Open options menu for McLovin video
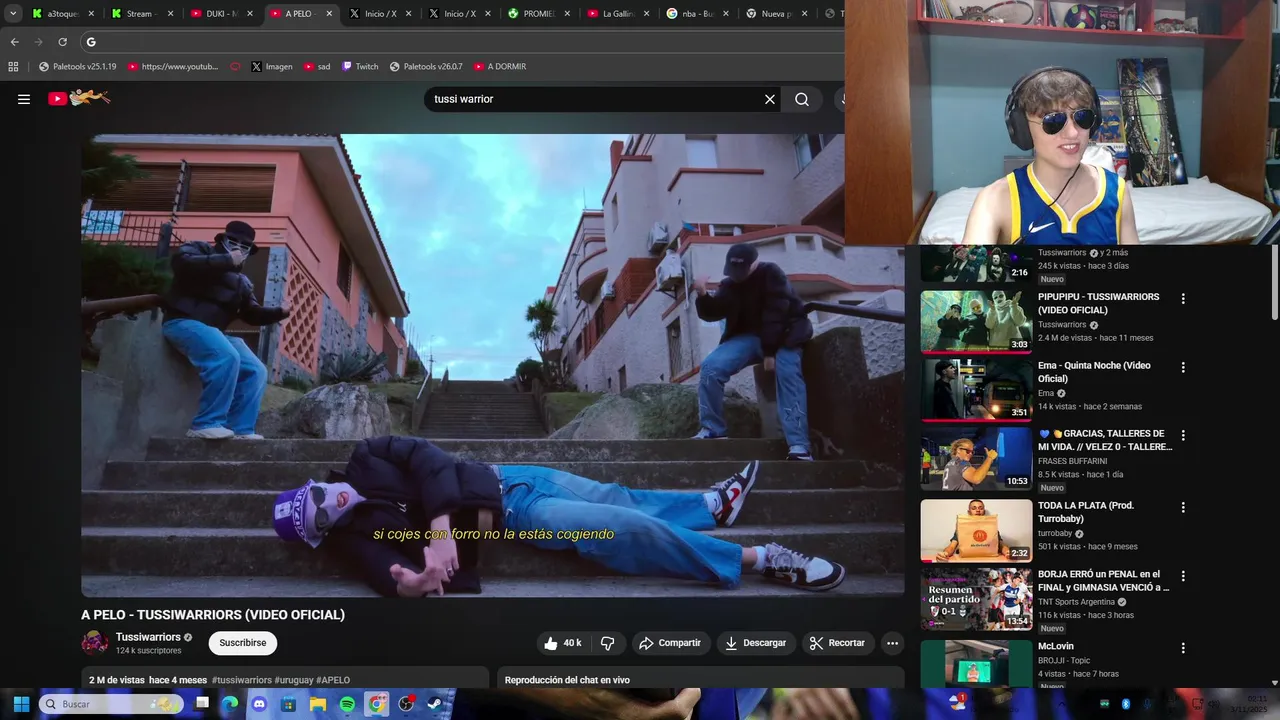1280x720 pixels. [x=1183, y=648]
